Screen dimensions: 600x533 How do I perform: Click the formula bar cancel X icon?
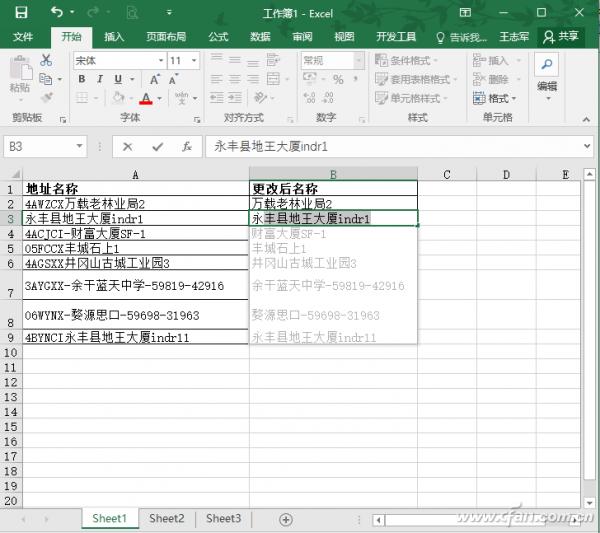tap(128, 146)
